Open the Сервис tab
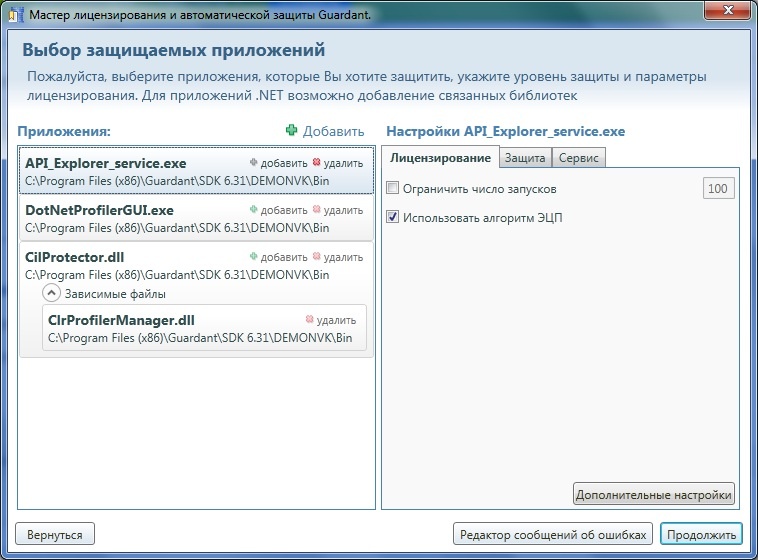Viewport: 758px width, 560px height. click(578, 158)
